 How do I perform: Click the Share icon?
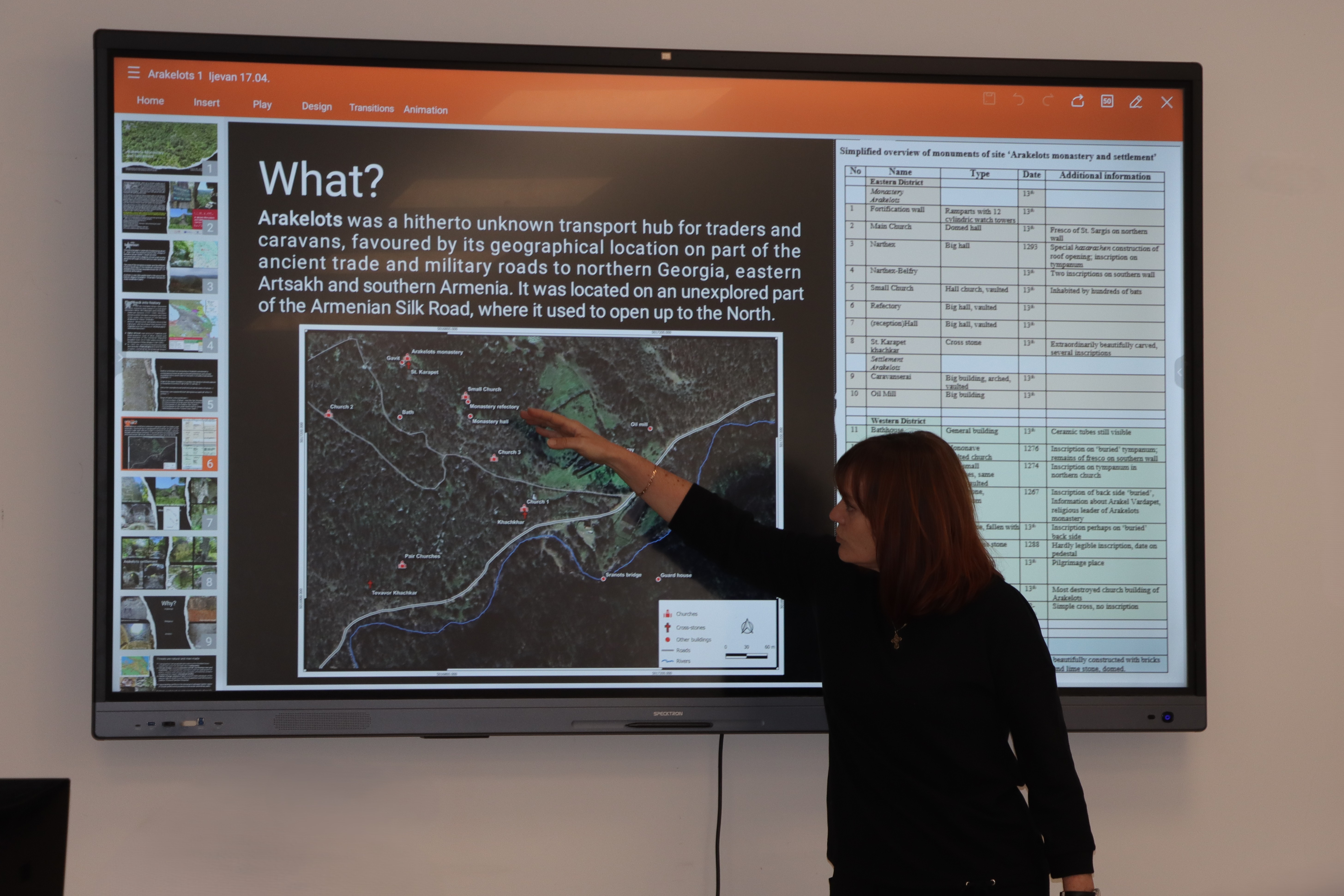[1078, 101]
